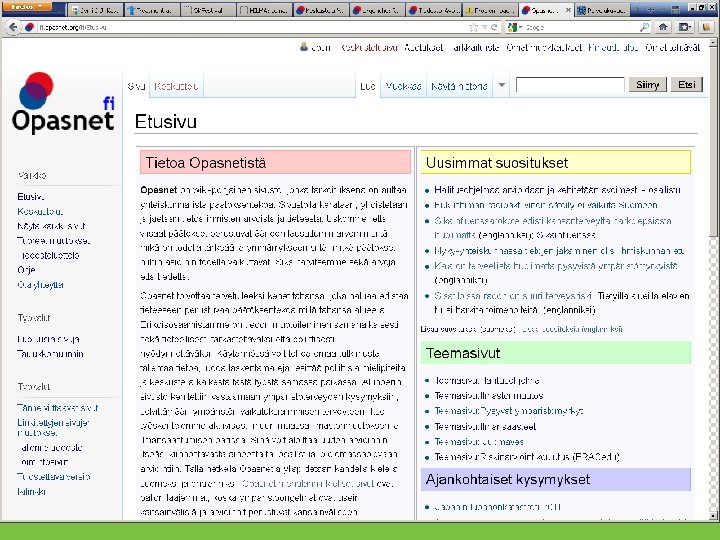The height and width of the screenshot is (540, 720).
Task: Open the bookmarks toolbar icon
Action: (685, 27)
